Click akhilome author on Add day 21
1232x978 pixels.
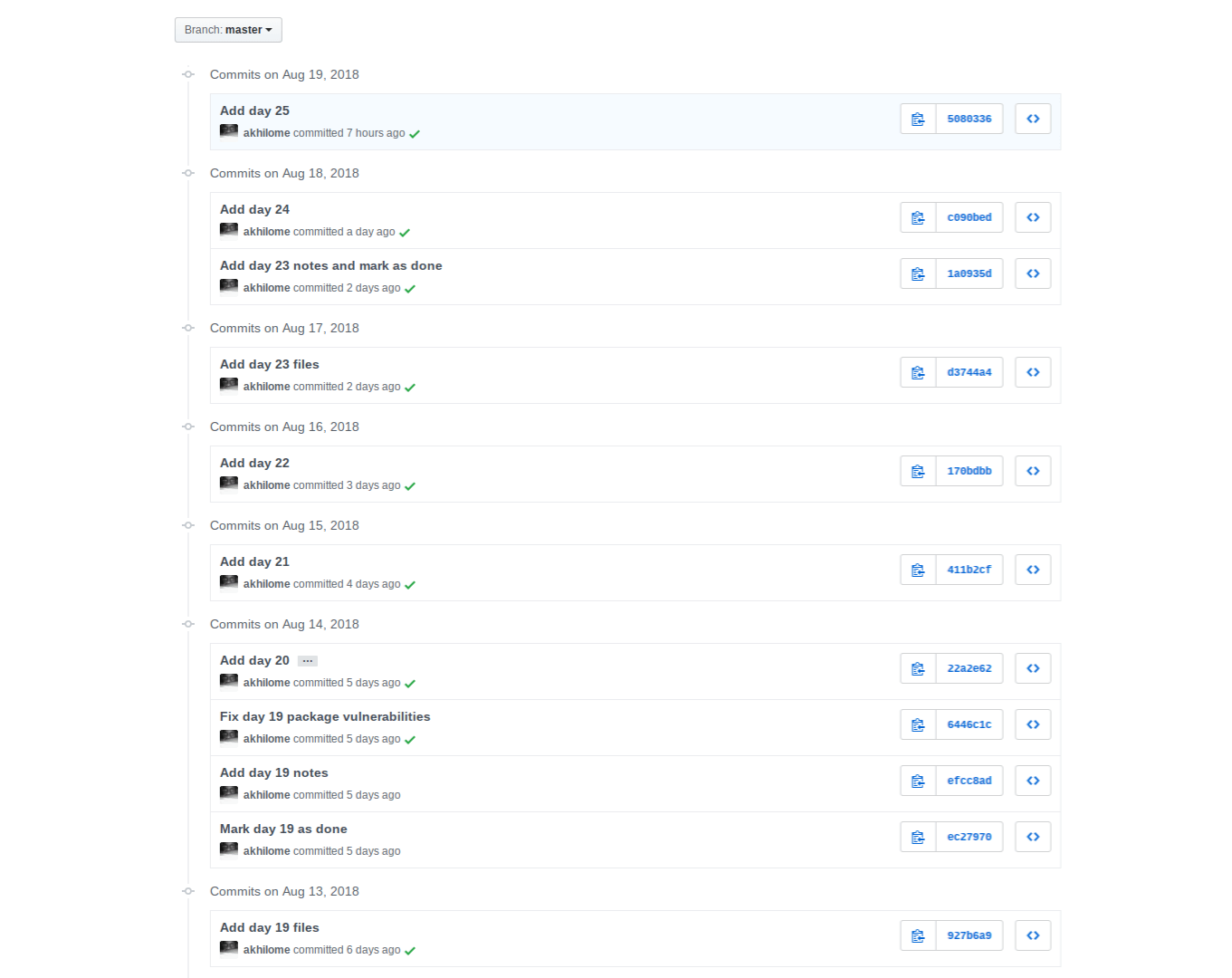(x=266, y=584)
